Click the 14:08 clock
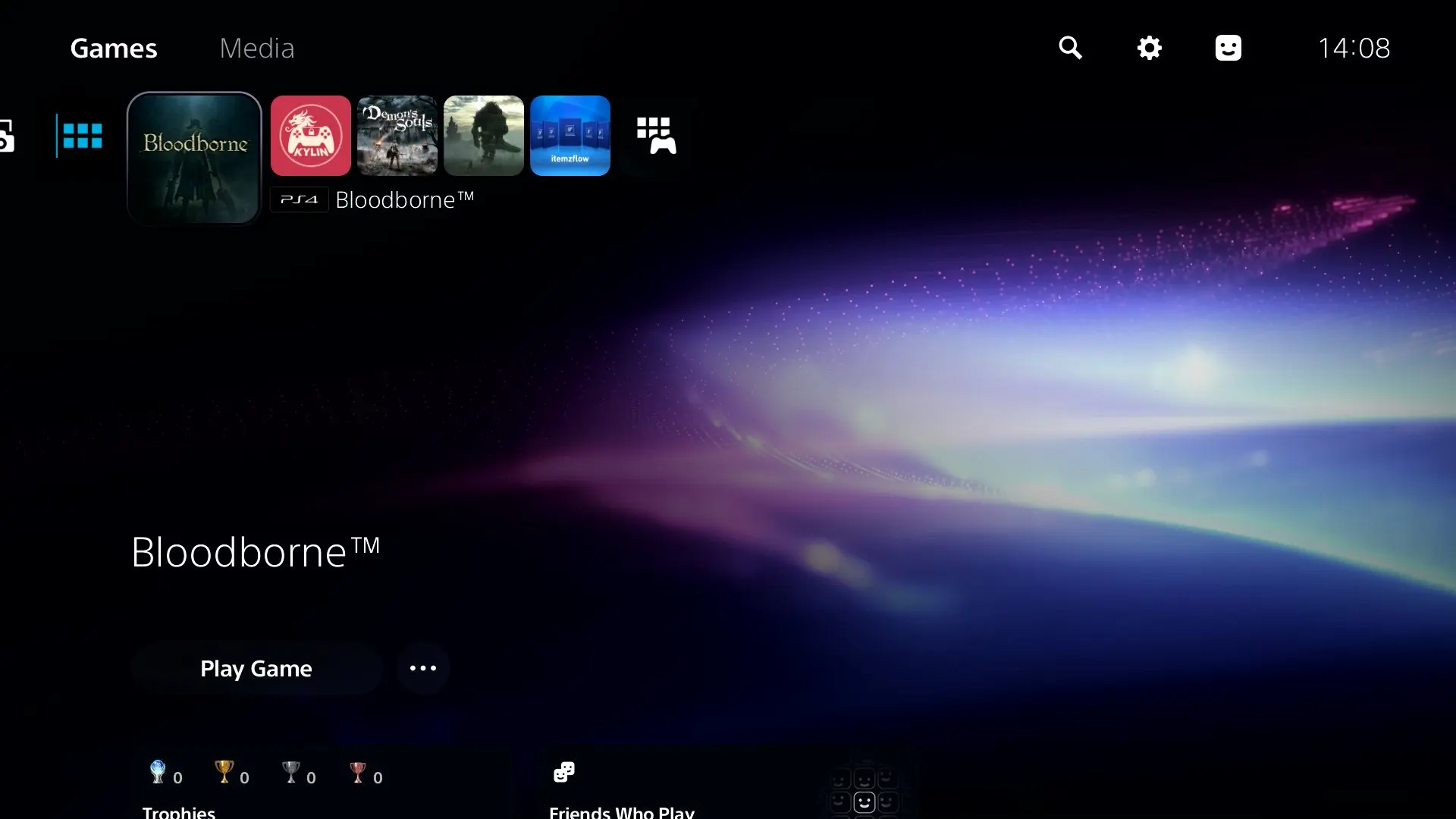Image resolution: width=1456 pixels, height=819 pixels. [1354, 48]
